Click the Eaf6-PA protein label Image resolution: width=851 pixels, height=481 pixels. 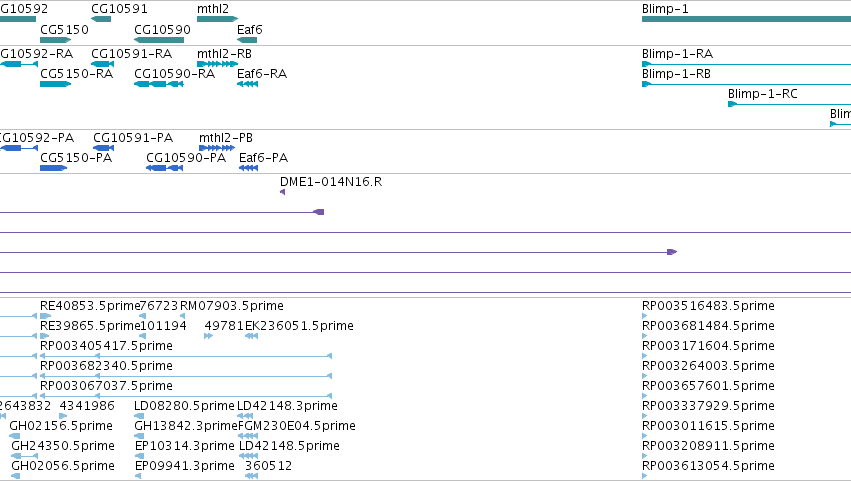(263, 158)
